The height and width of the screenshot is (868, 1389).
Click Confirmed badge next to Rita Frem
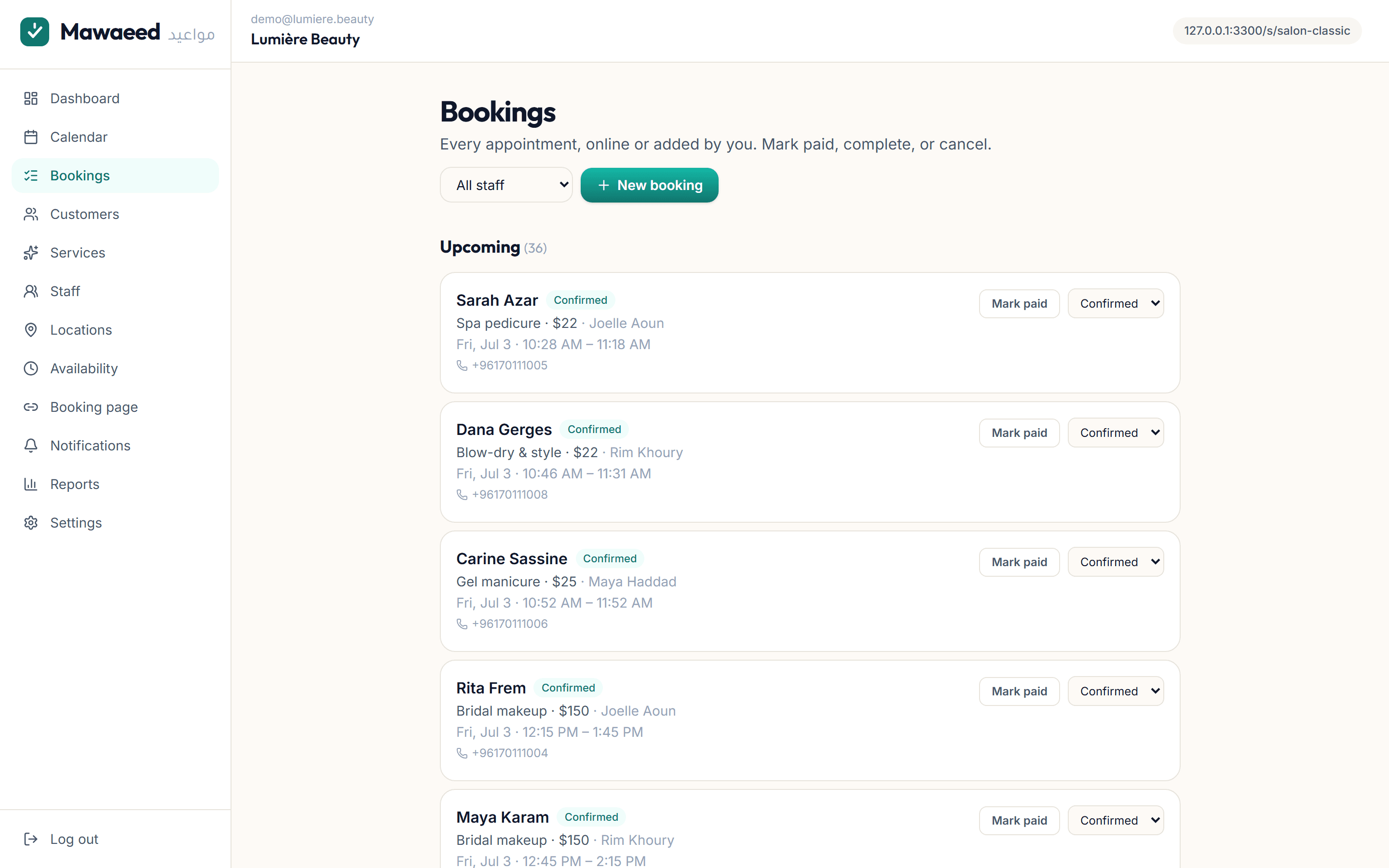pyautogui.click(x=568, y=687)
